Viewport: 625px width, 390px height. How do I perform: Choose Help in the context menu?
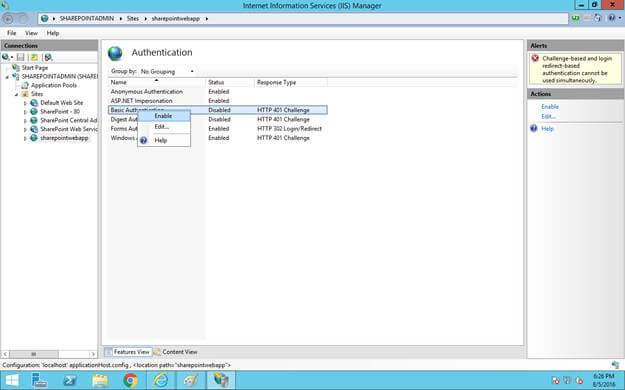tap(164, 140)
